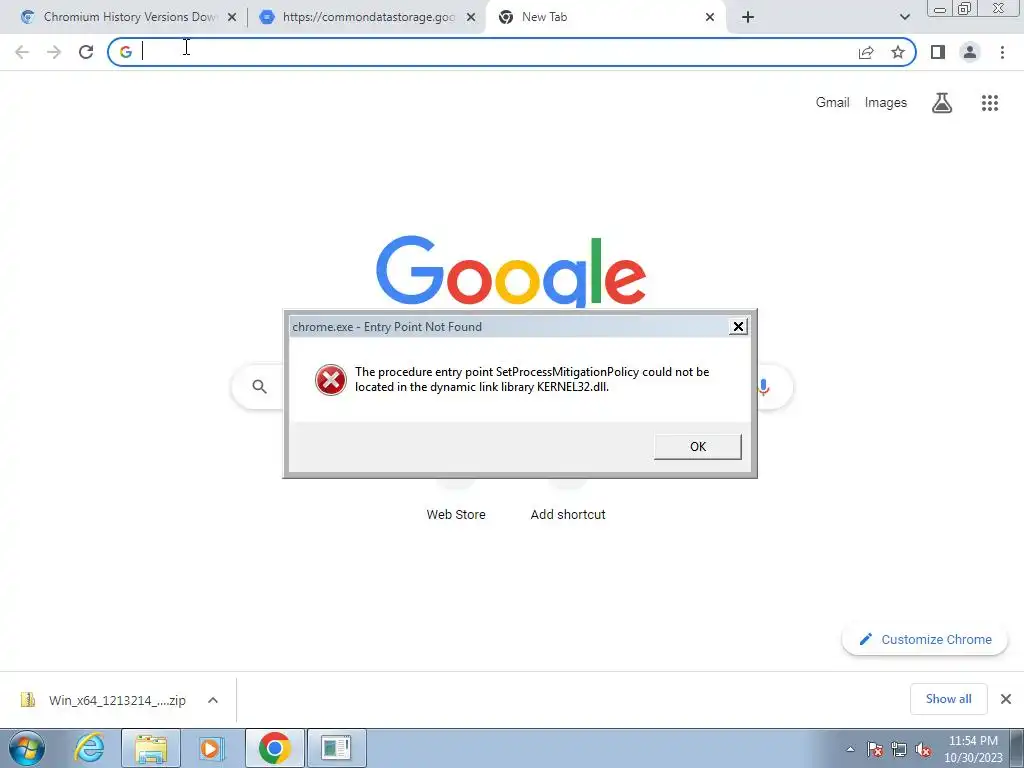Click Show all downloads
Viewport: 1024px width, 768px height.
[948, 699]
